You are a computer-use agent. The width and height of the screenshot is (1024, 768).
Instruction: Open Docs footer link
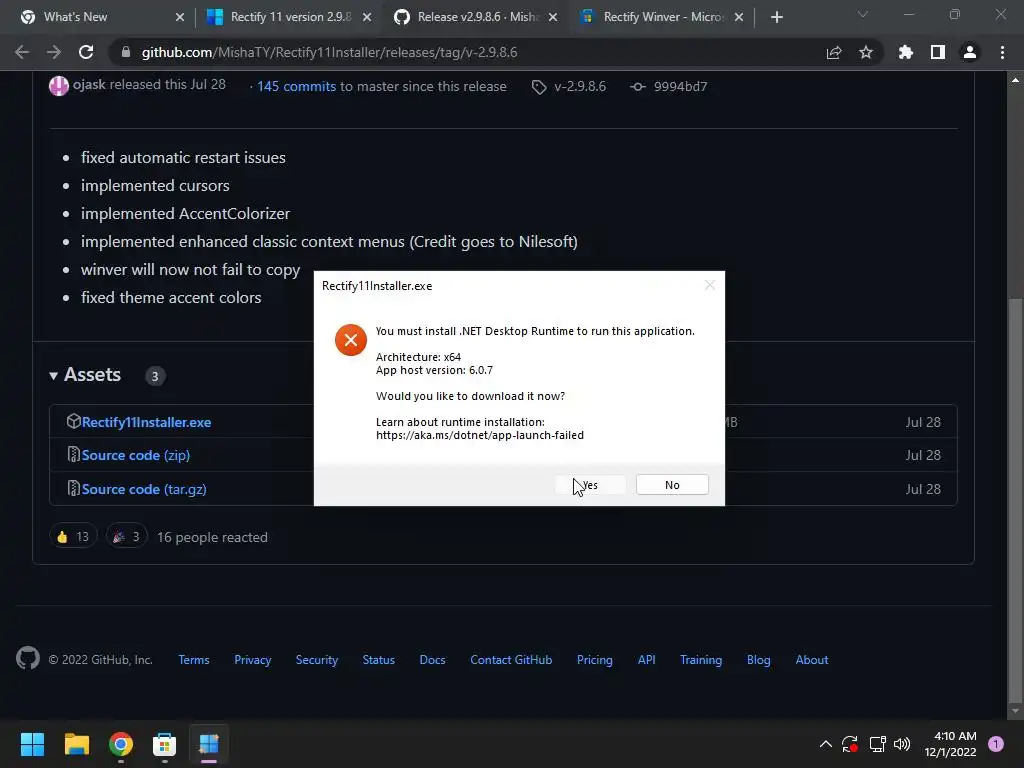[x=432, y=660]
